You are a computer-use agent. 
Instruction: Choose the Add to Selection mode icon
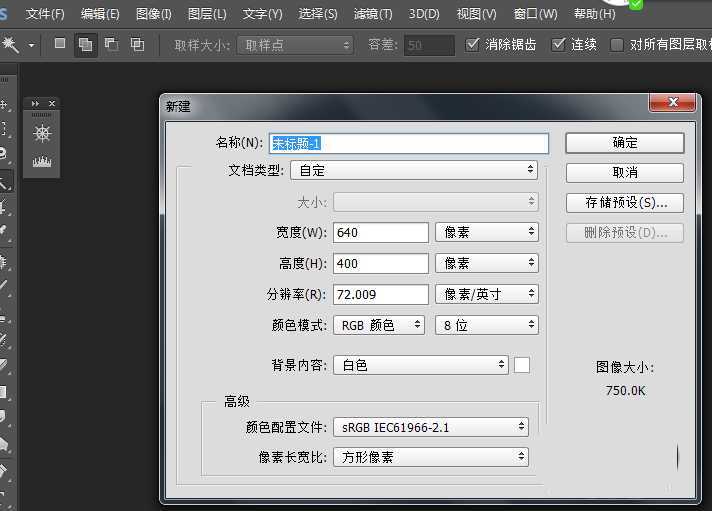[x=86, y=45]
